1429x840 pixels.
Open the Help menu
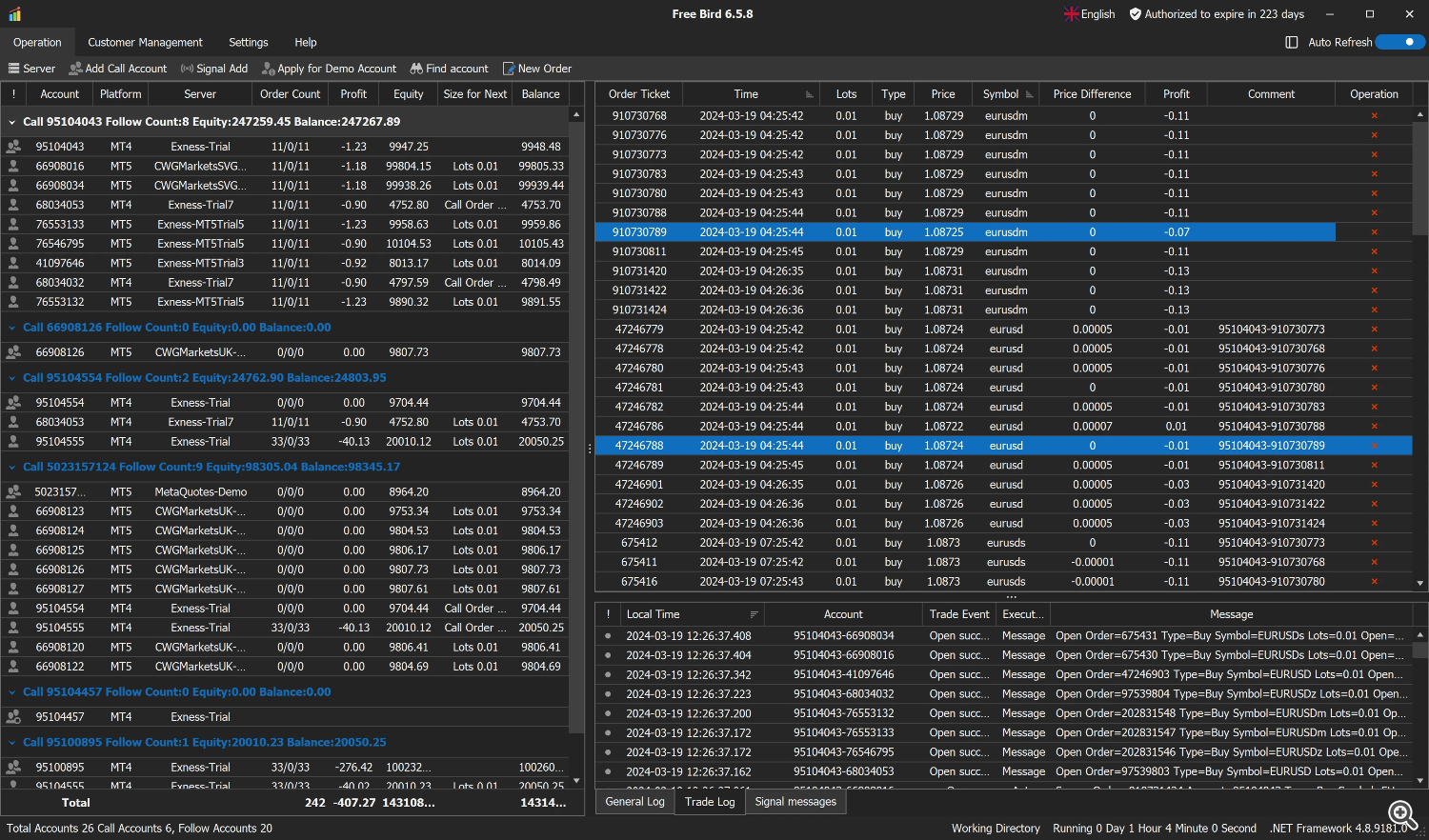click(306, 43)
